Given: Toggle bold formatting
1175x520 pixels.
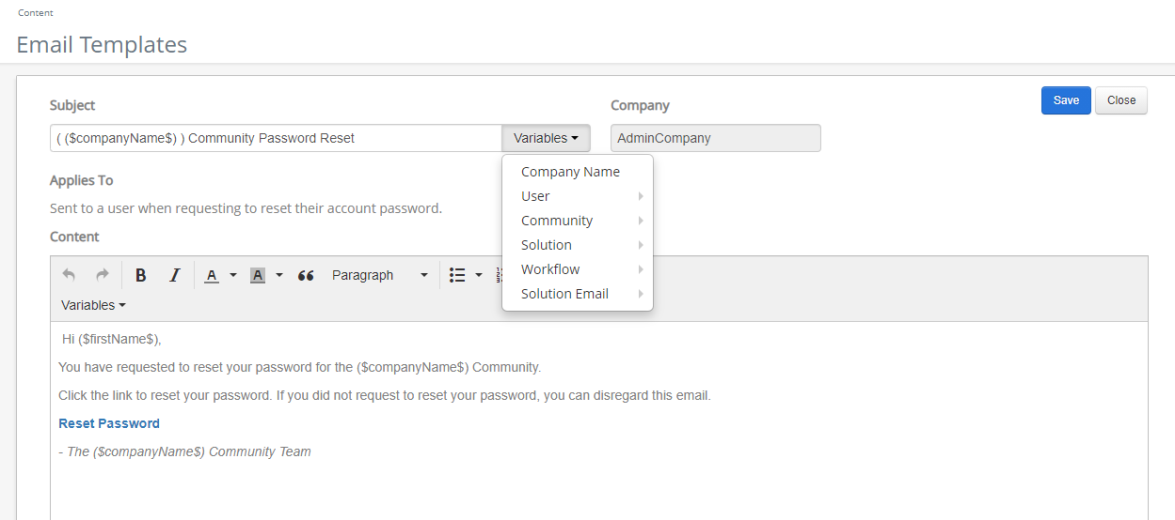Looking at the screenshot, I should click(x=141, y=275).
